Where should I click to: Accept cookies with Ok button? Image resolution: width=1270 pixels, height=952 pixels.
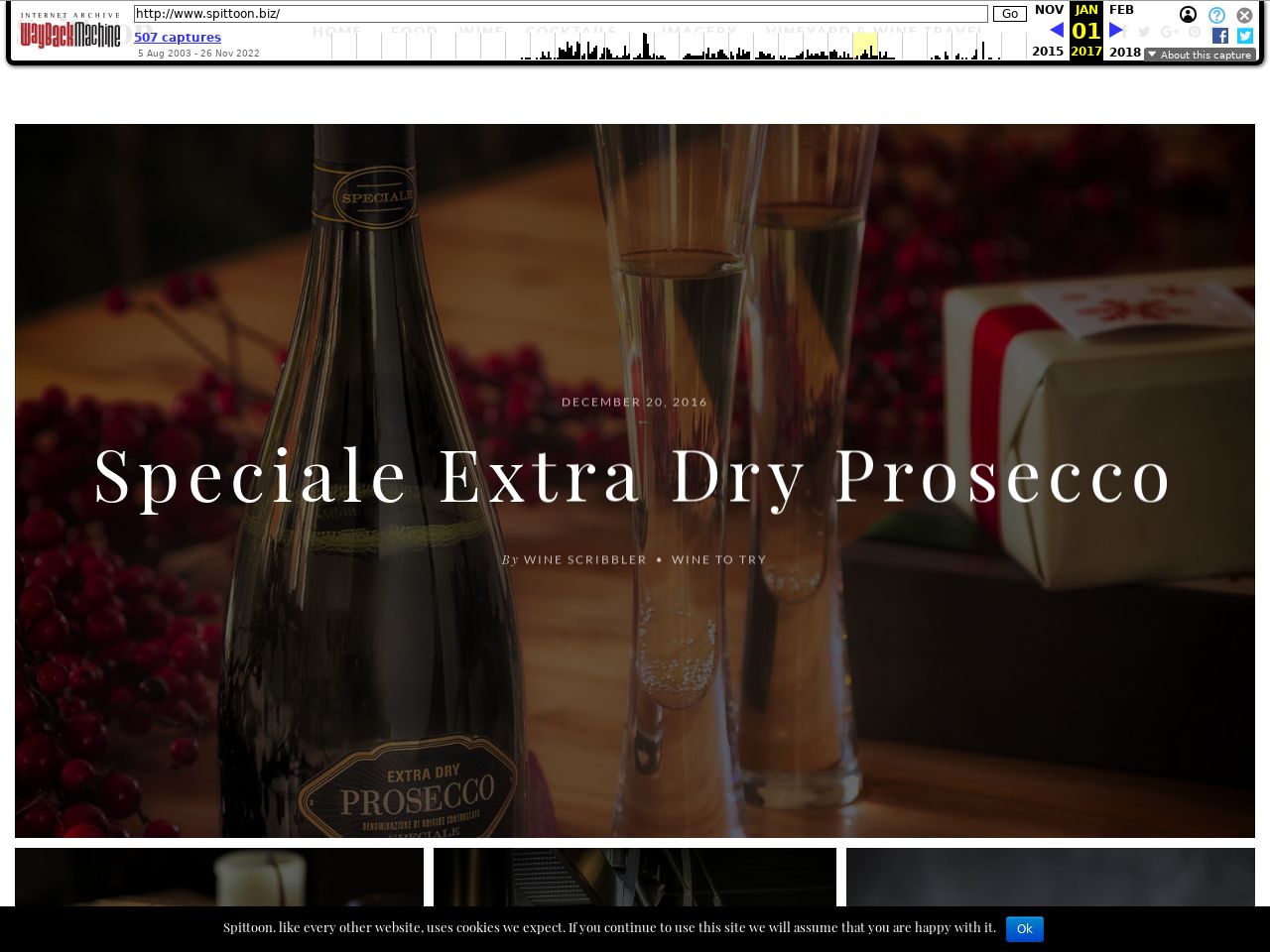click(1024, 929)
